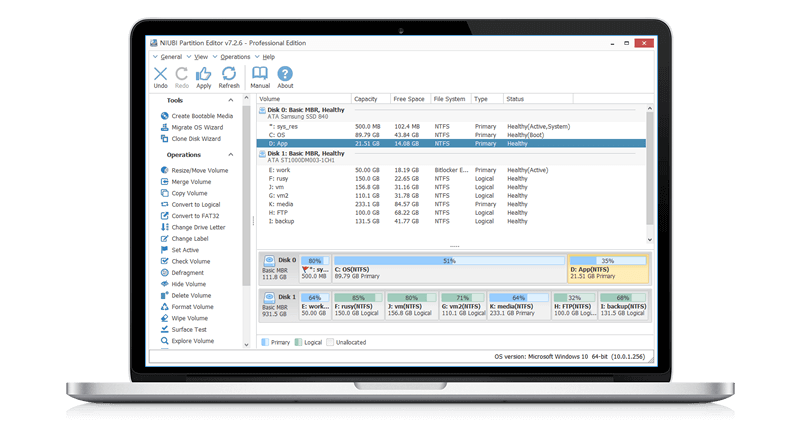Click the Hide Volume icon
Screen dimensions: 800x436
point(164,284)
